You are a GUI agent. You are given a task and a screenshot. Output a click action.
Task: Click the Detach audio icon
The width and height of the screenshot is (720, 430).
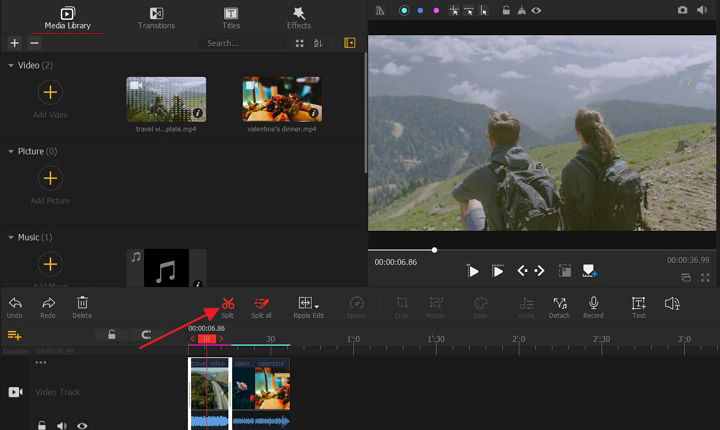coord(560,303)
